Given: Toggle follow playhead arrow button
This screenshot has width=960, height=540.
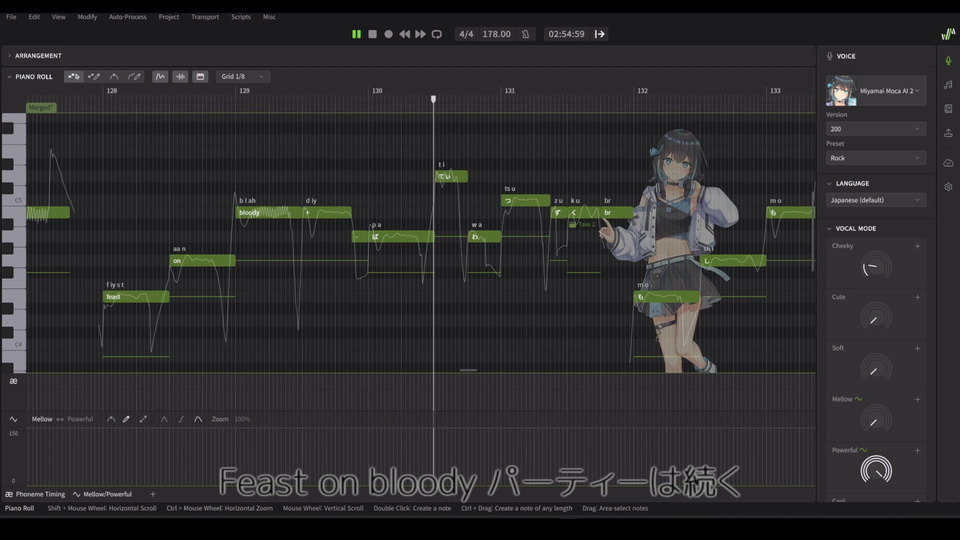Looking at the screenshot, I should (600, 34).
